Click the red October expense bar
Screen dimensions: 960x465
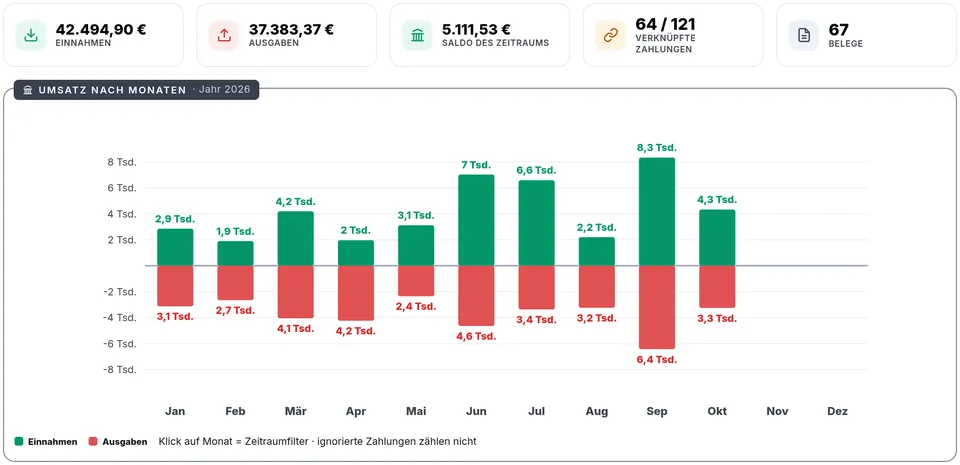tap(717, 287)
